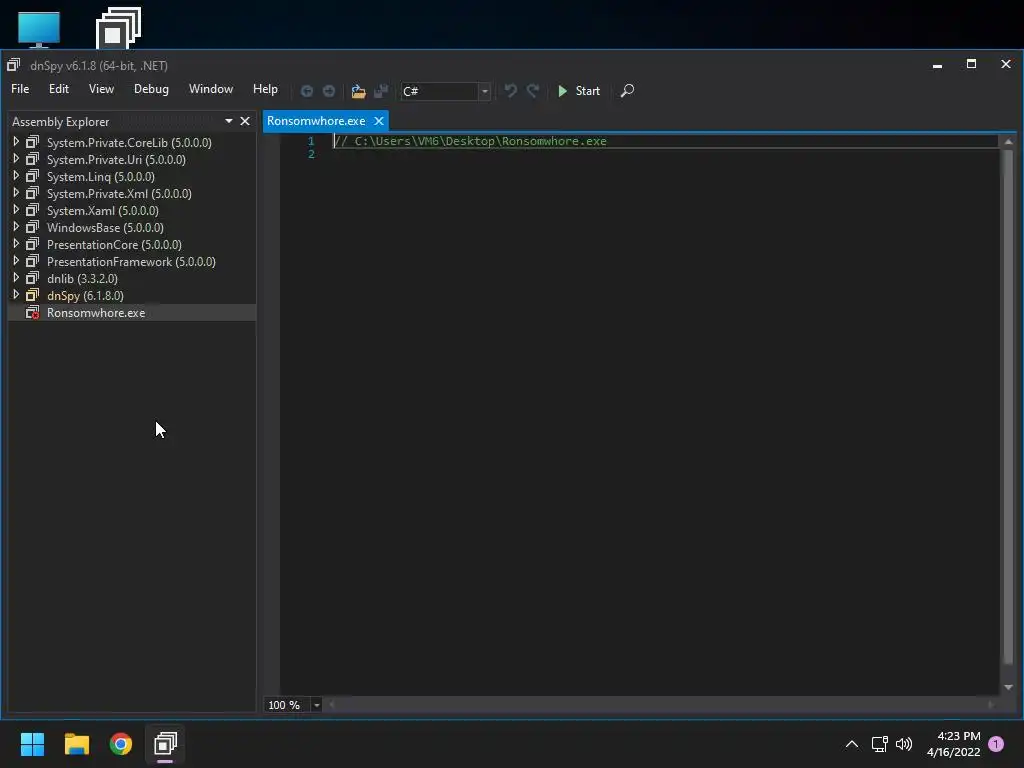Expand System.Private.Xml node
The image size is (1024, 768).
pos(16,193)
